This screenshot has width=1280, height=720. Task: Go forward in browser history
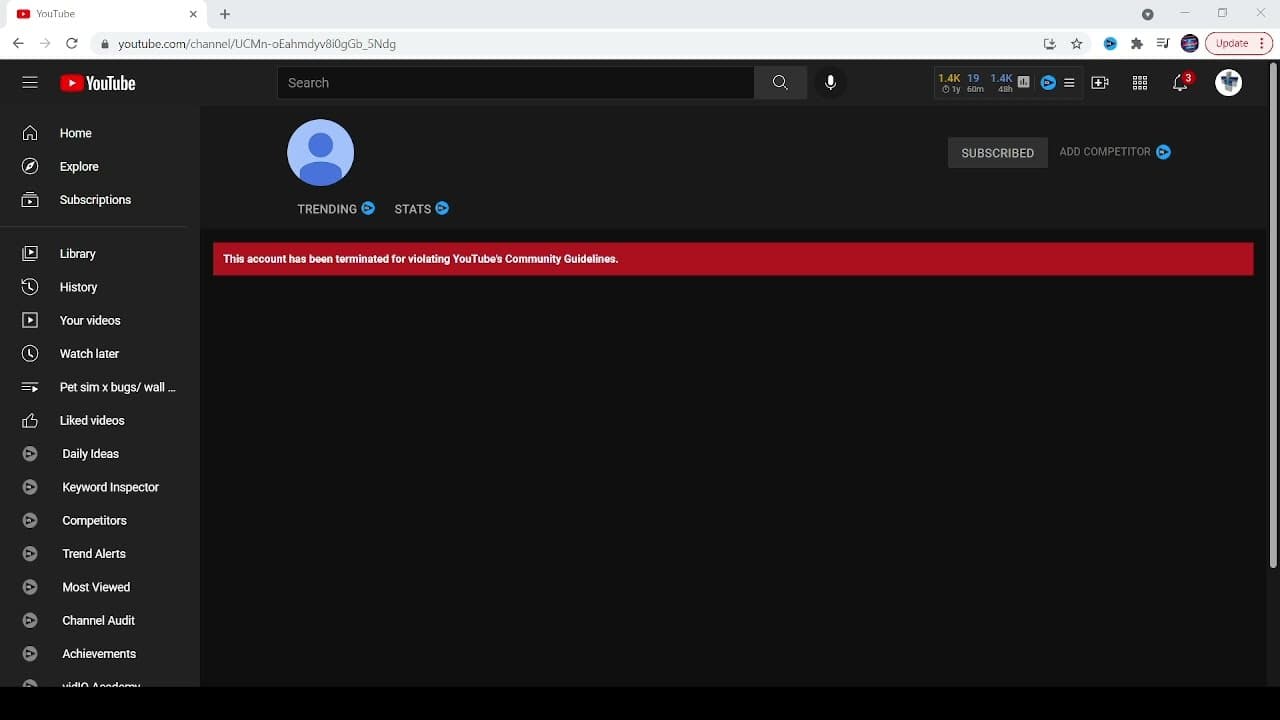[45, 44]
